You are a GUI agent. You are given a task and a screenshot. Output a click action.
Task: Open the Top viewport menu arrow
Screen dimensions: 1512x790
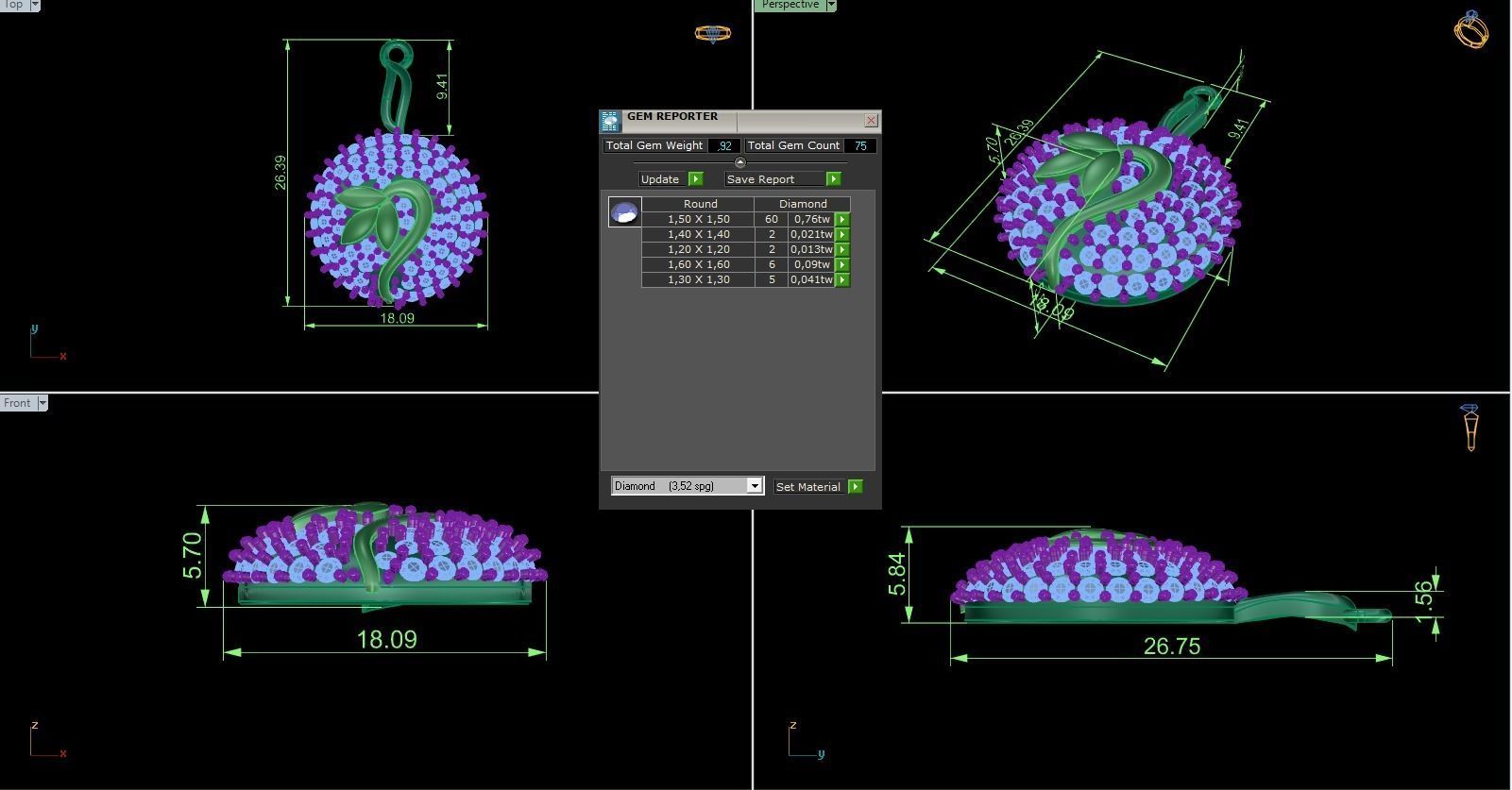35,5
